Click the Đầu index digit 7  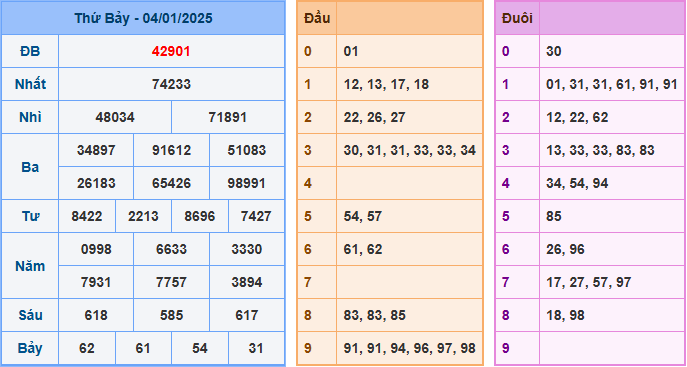[308, 282]
